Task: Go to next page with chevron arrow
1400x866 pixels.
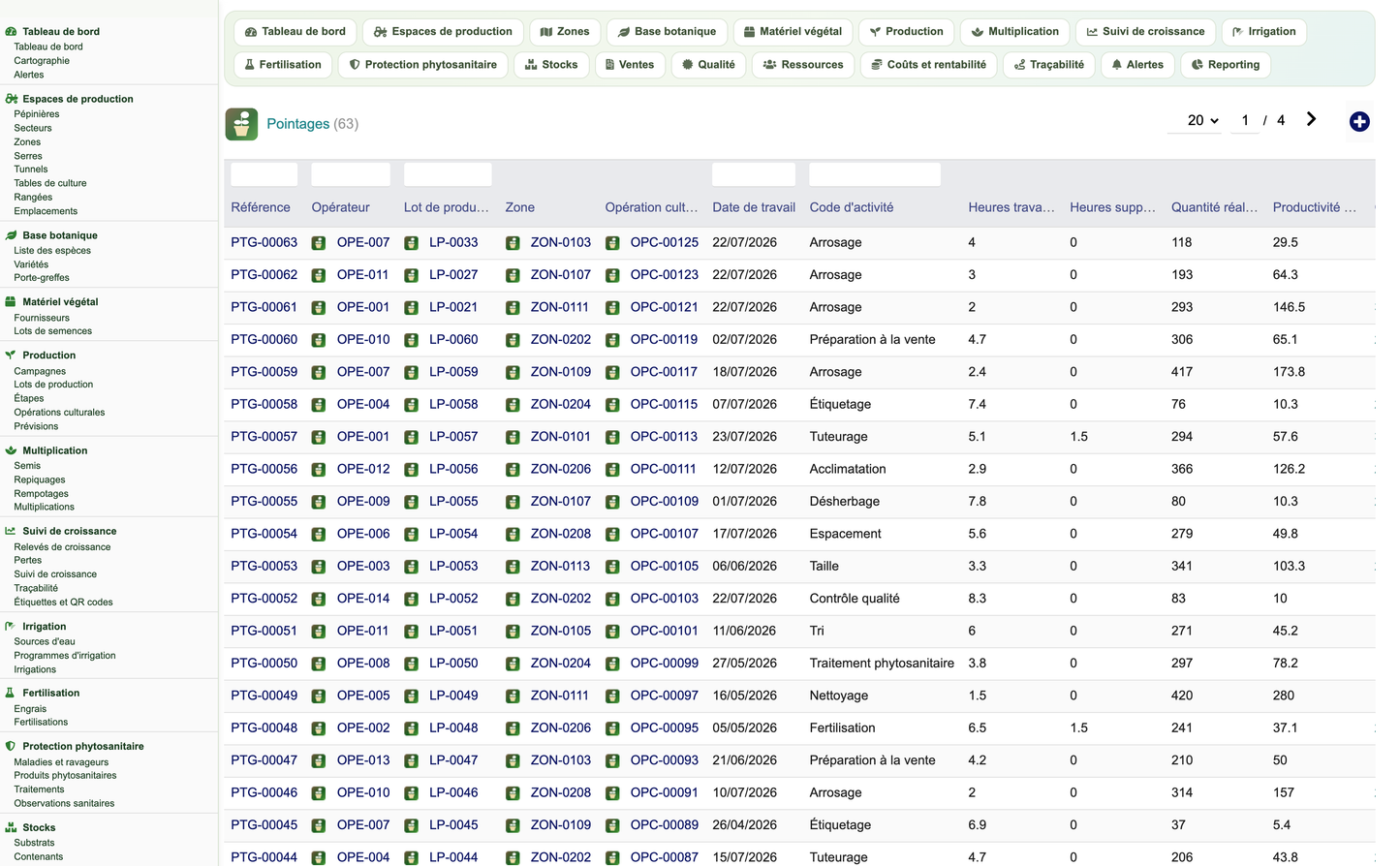Action: (x=1311, y=119)
